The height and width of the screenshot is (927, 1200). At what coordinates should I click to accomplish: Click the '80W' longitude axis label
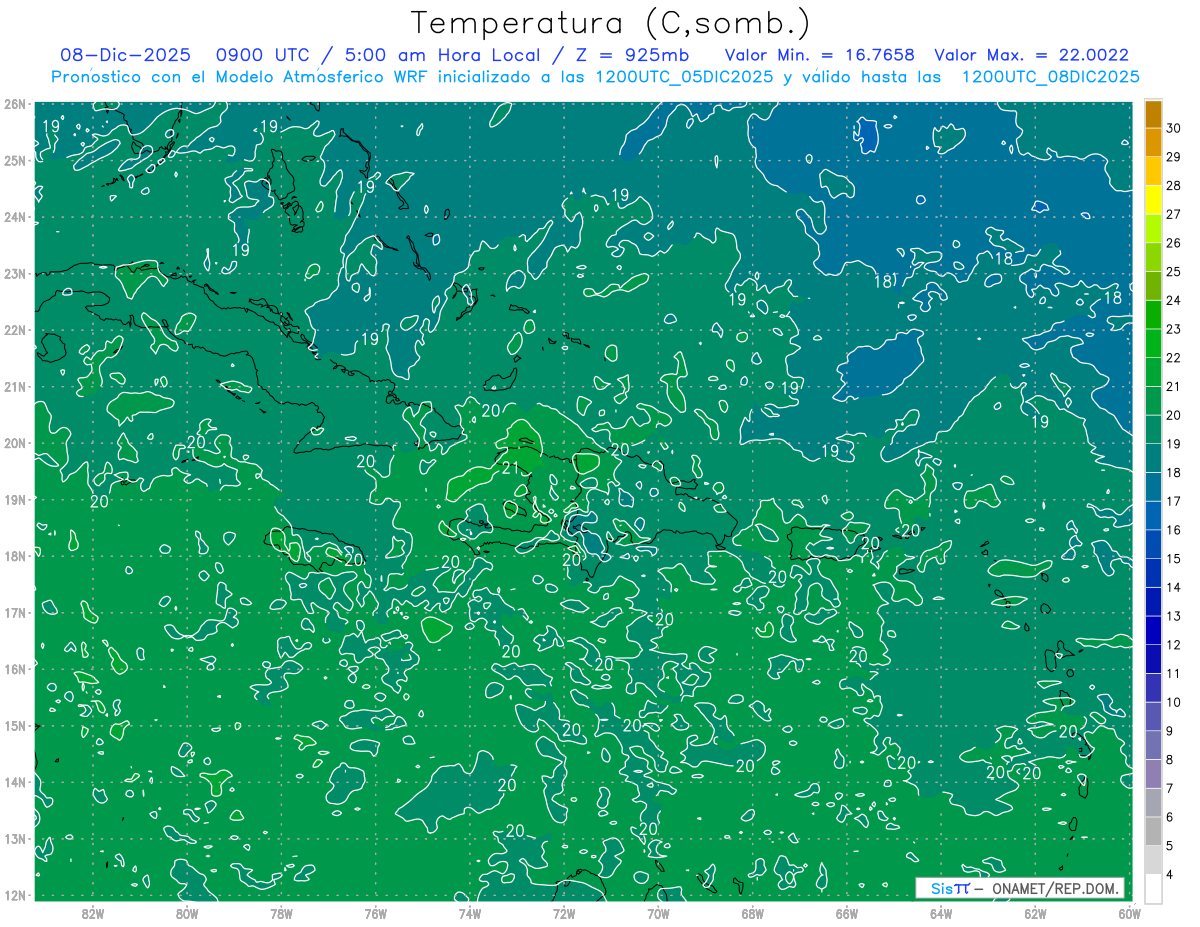pyautogui.click(x=186, y=913)
